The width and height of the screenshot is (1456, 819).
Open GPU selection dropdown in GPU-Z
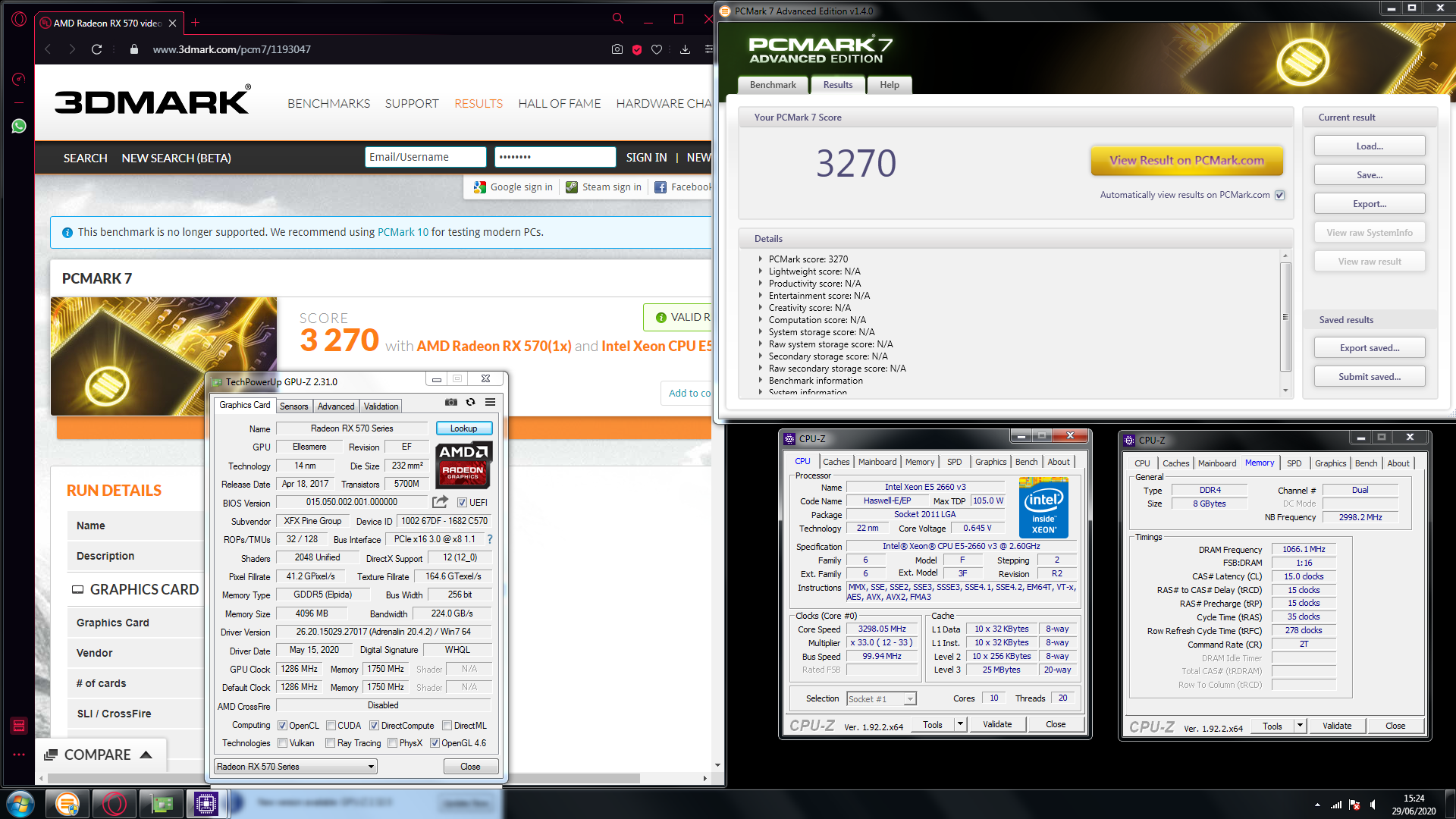pos(295,767)
